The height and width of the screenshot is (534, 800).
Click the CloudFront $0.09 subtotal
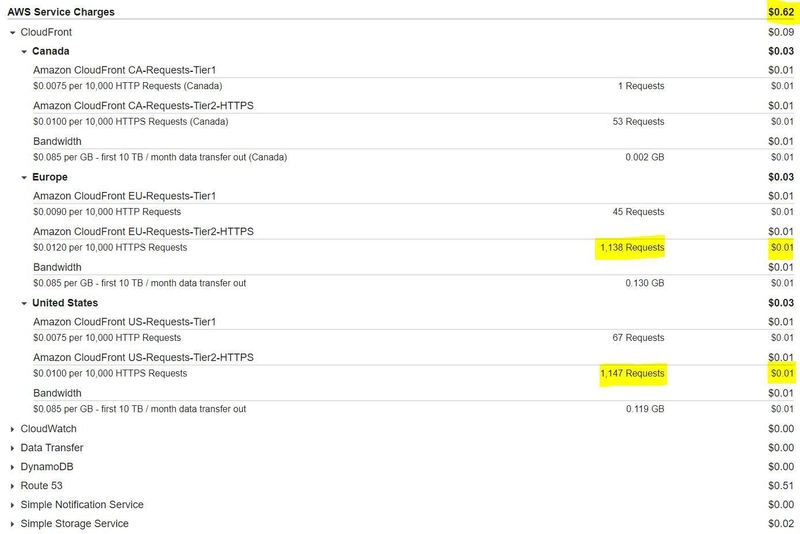pos(781,32)
